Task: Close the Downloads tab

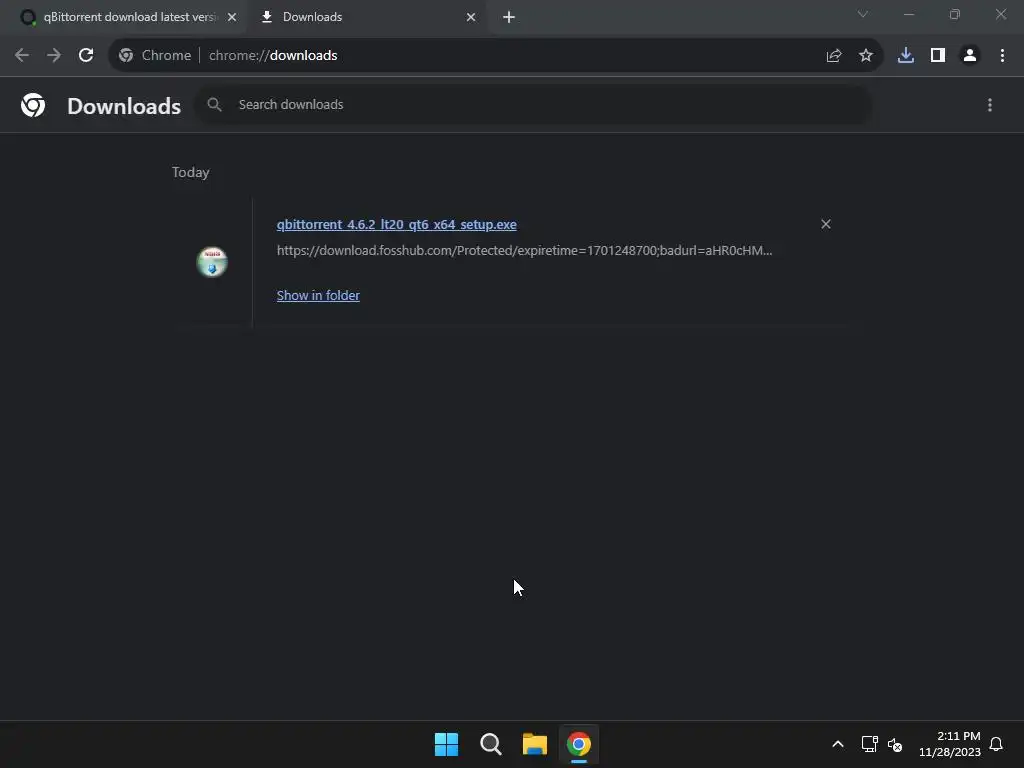Action: point(471,18)
